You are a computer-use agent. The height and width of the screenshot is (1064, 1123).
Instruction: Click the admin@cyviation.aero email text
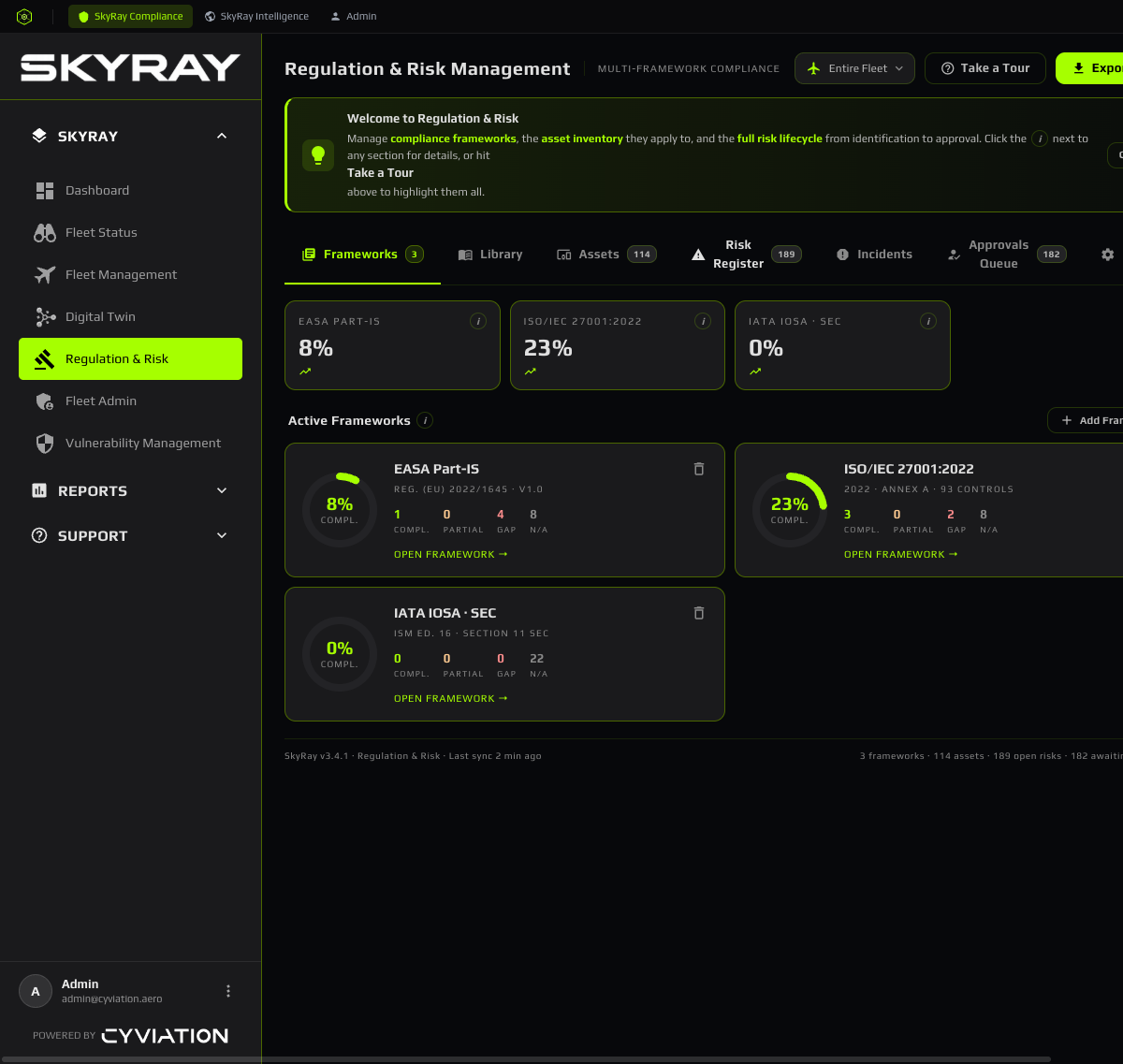[x=112, y=999]
